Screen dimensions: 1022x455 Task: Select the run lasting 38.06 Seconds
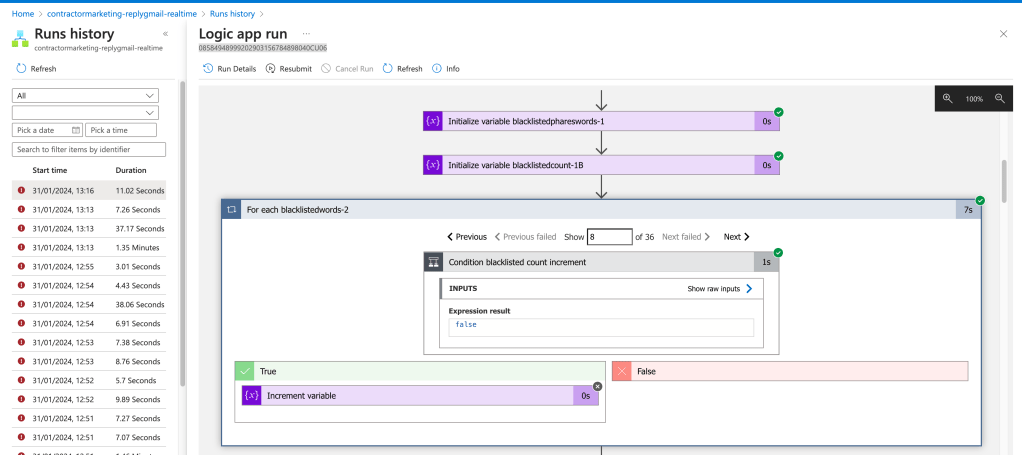(89, 304)
